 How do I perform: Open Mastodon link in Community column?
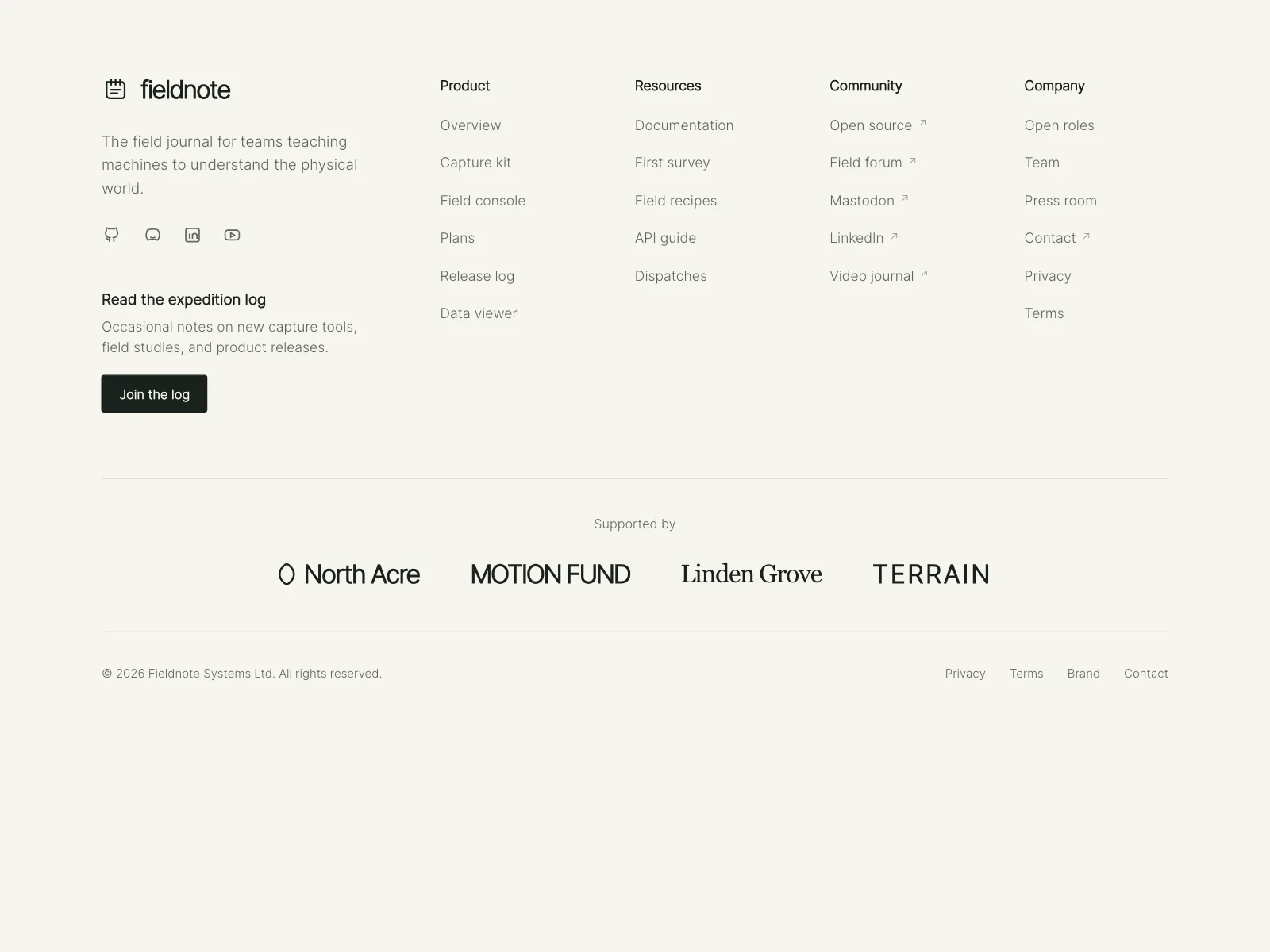point(869,201)
